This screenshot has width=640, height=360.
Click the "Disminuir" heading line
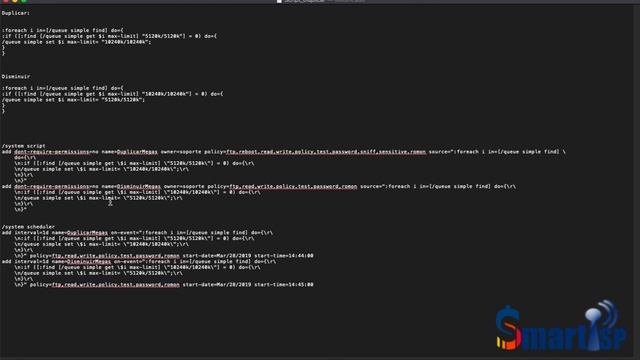(x=16, y=76)
